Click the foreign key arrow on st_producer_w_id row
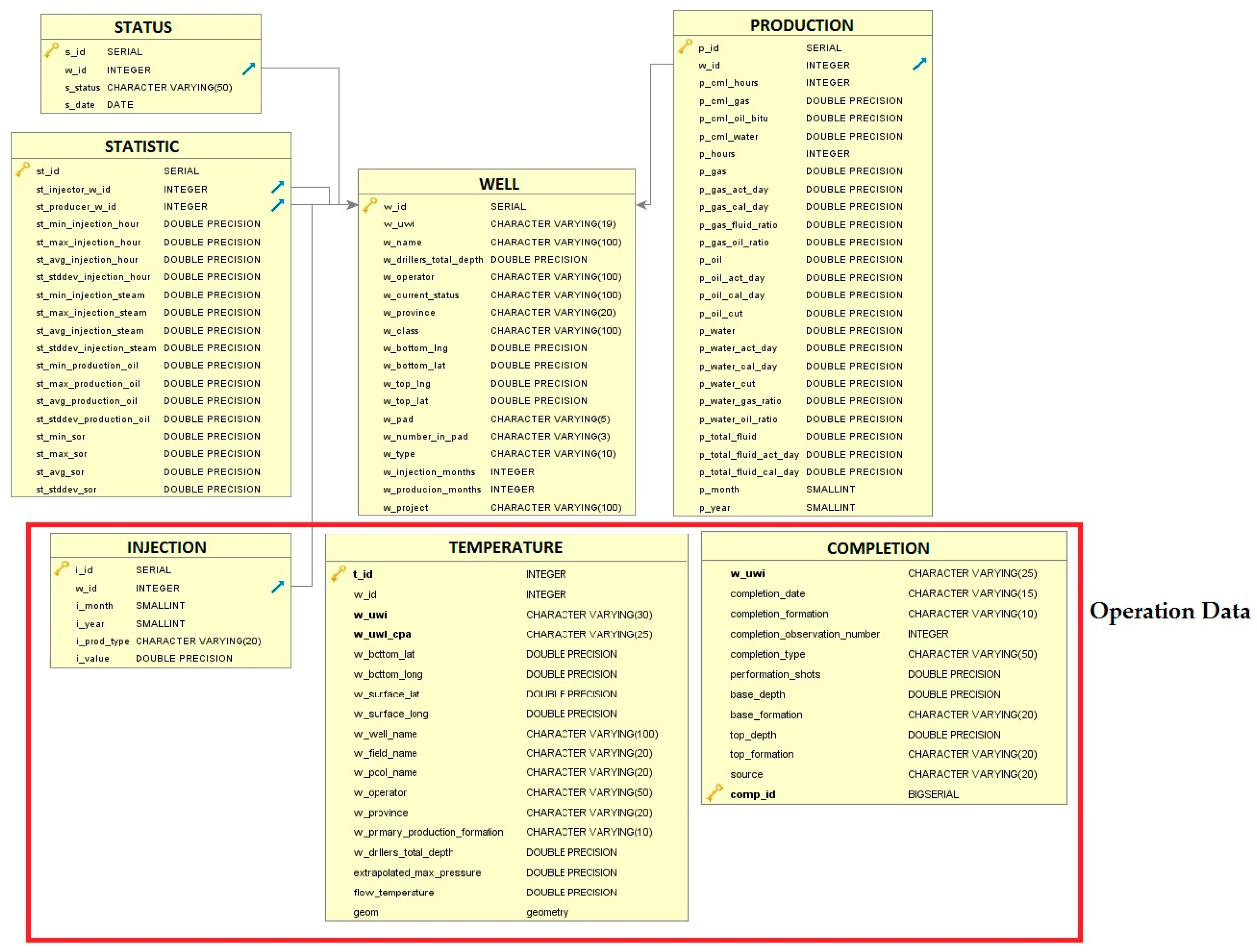The image size is (1257, 952). (277, 205)
